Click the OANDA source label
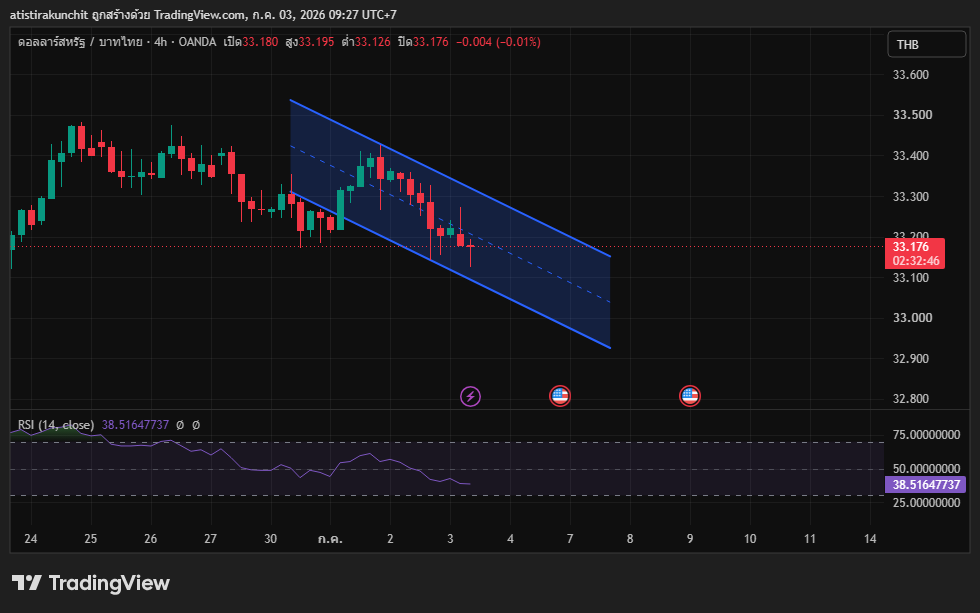 pyautogui.click(x=198, y=42)
